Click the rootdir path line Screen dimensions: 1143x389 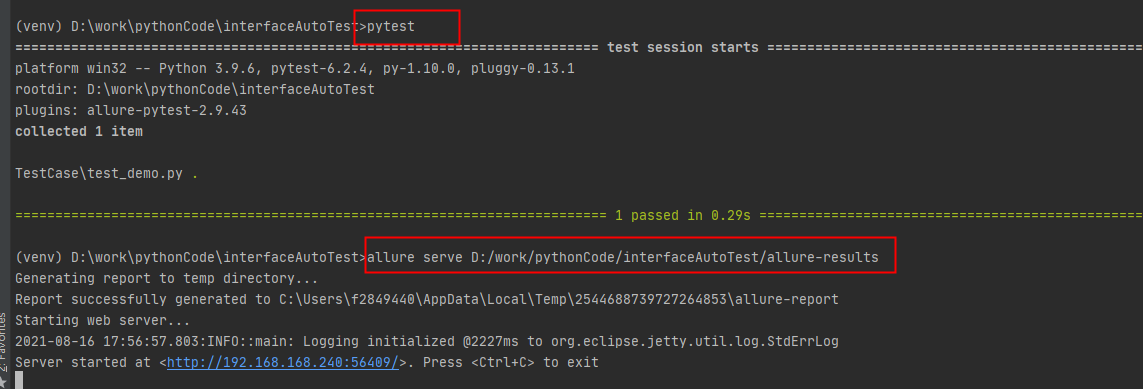pyautogui.click(x=195, y=90)
